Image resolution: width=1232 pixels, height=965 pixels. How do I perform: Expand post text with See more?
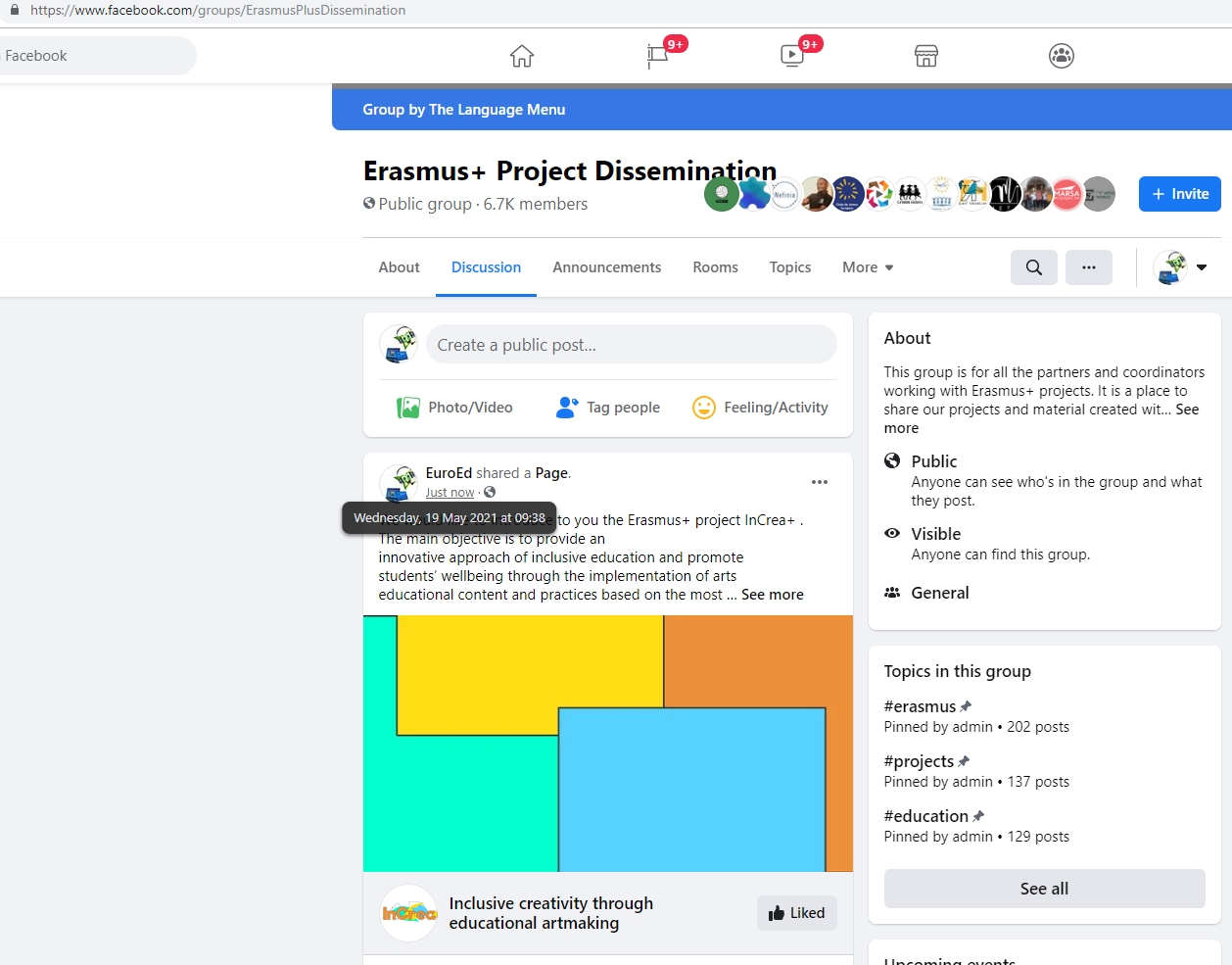point(773,595)
